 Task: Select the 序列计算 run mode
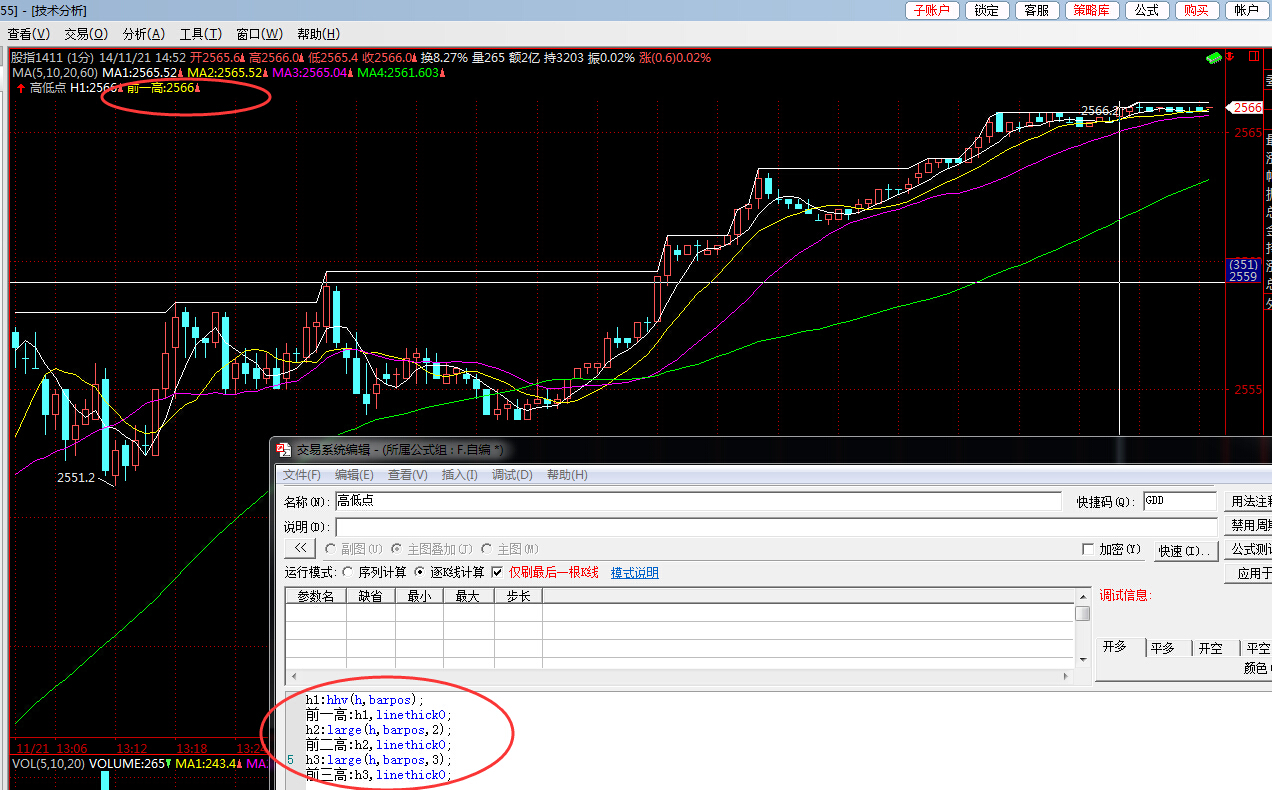pos(347,573)
